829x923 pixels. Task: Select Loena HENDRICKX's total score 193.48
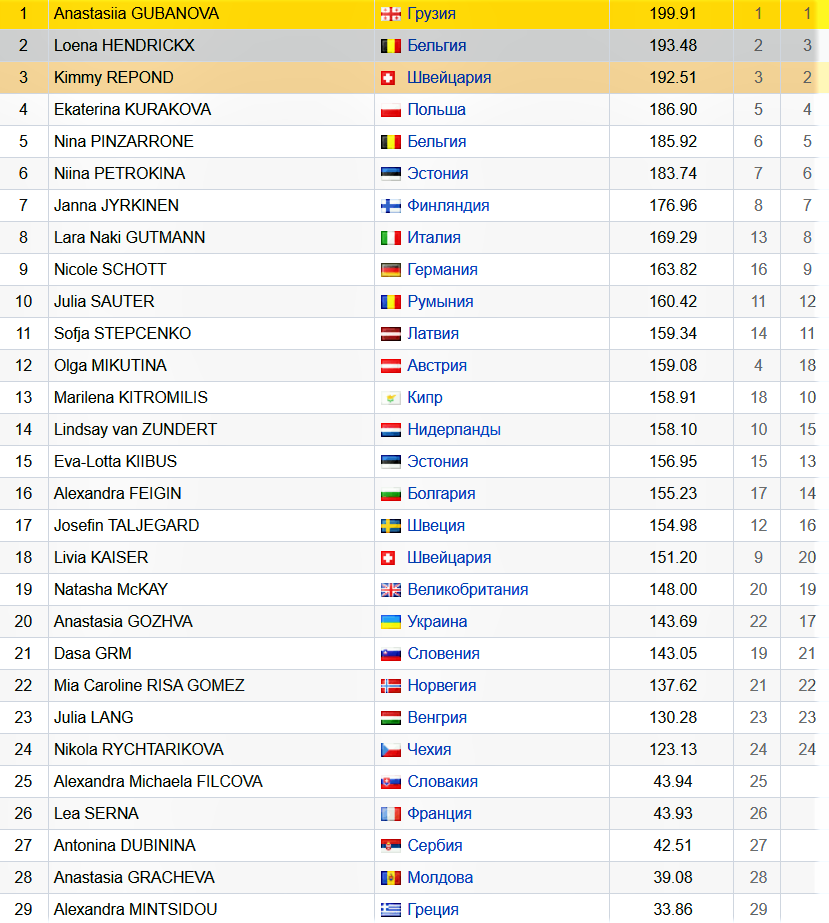[x=673, y=45]
